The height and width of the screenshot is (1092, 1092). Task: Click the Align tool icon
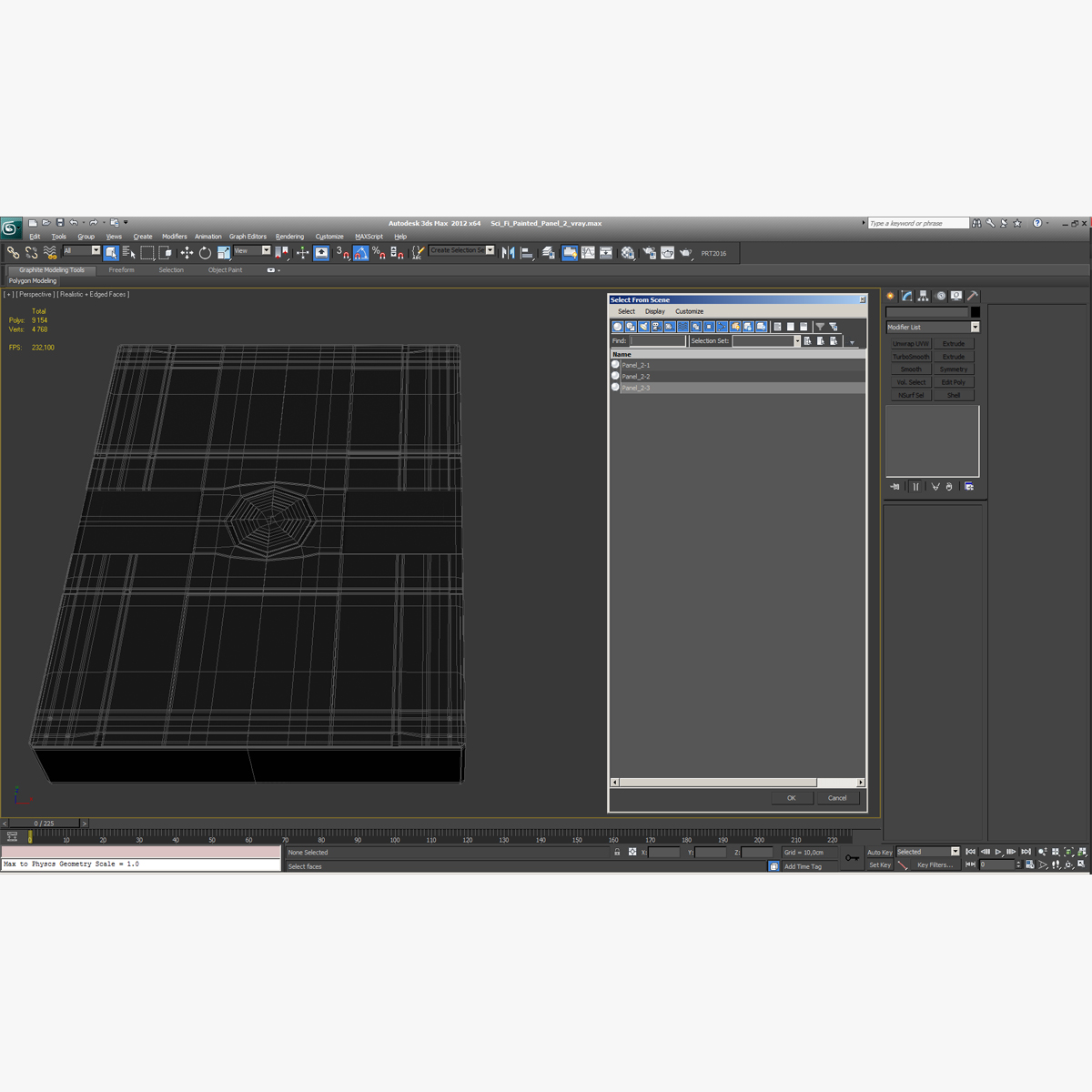click(527, 253)
